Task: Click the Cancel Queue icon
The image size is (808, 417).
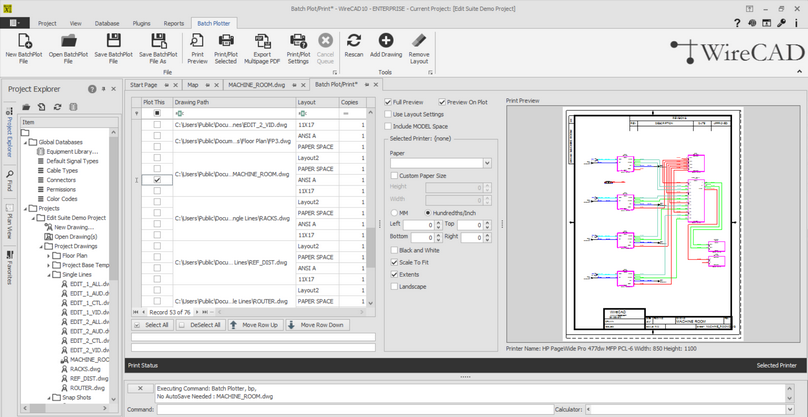Action: point(325,41)
